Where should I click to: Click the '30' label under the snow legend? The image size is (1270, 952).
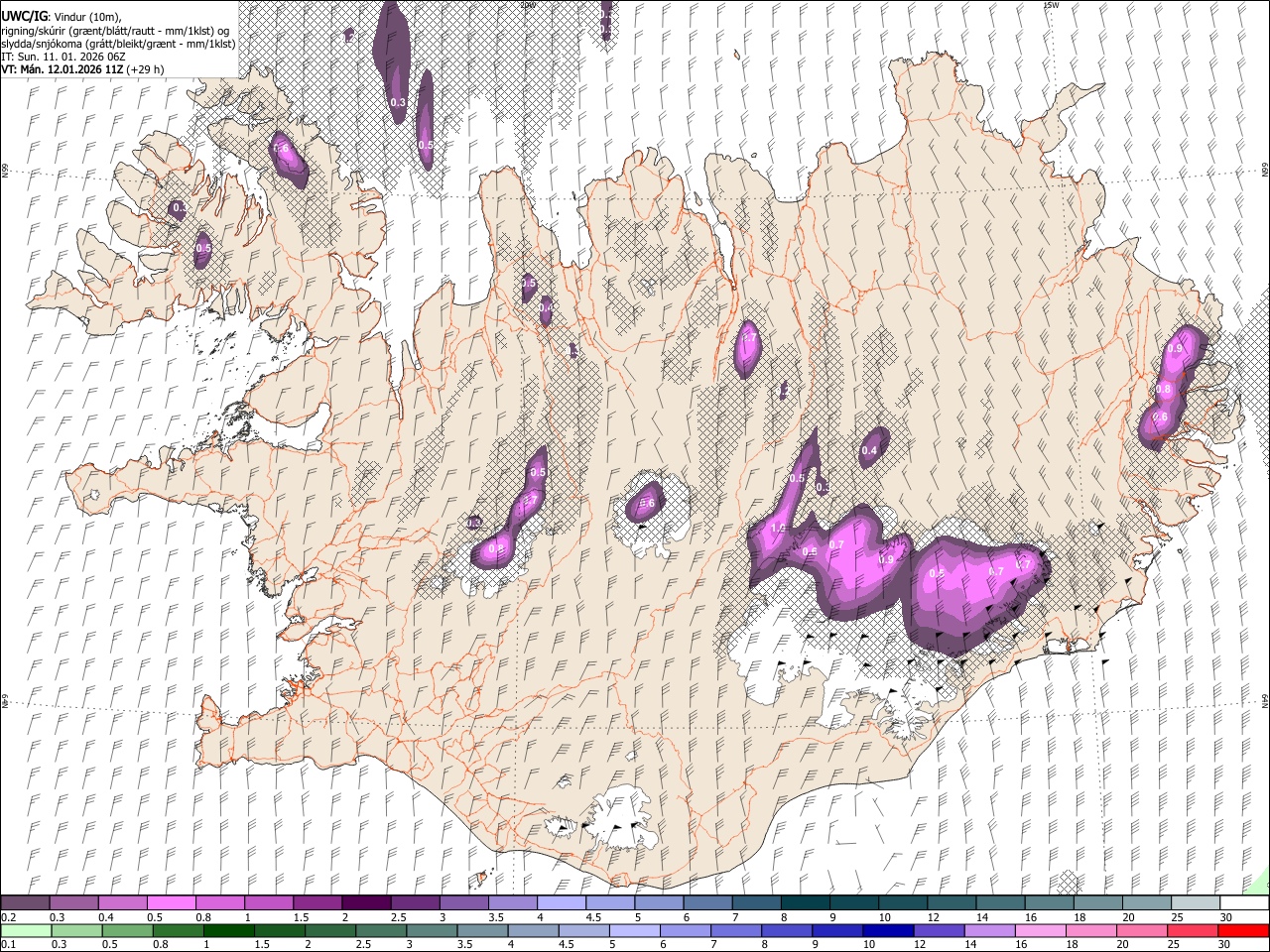tap(1224, 917)
